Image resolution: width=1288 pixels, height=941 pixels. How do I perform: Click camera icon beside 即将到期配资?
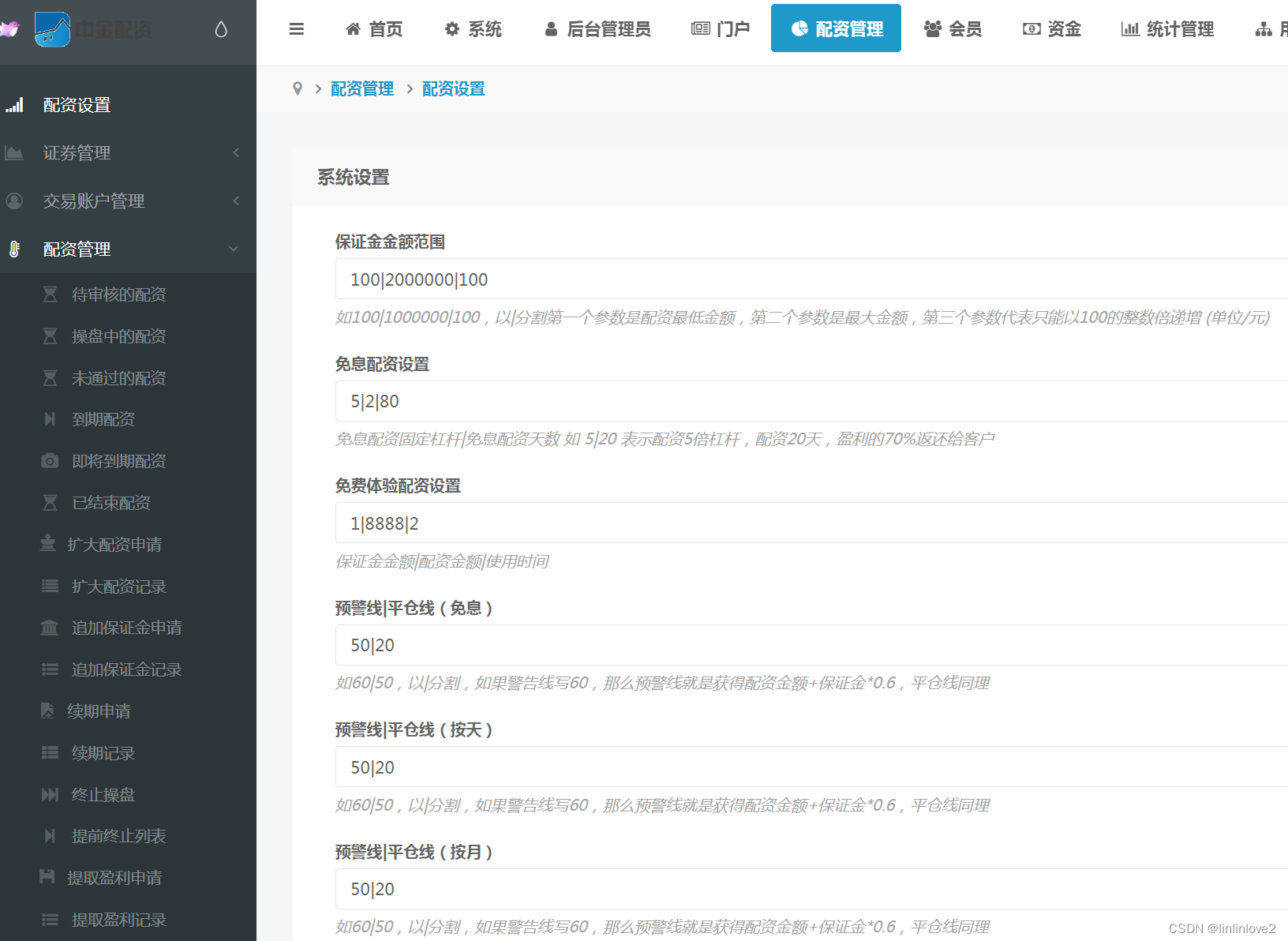pos(50,461)
